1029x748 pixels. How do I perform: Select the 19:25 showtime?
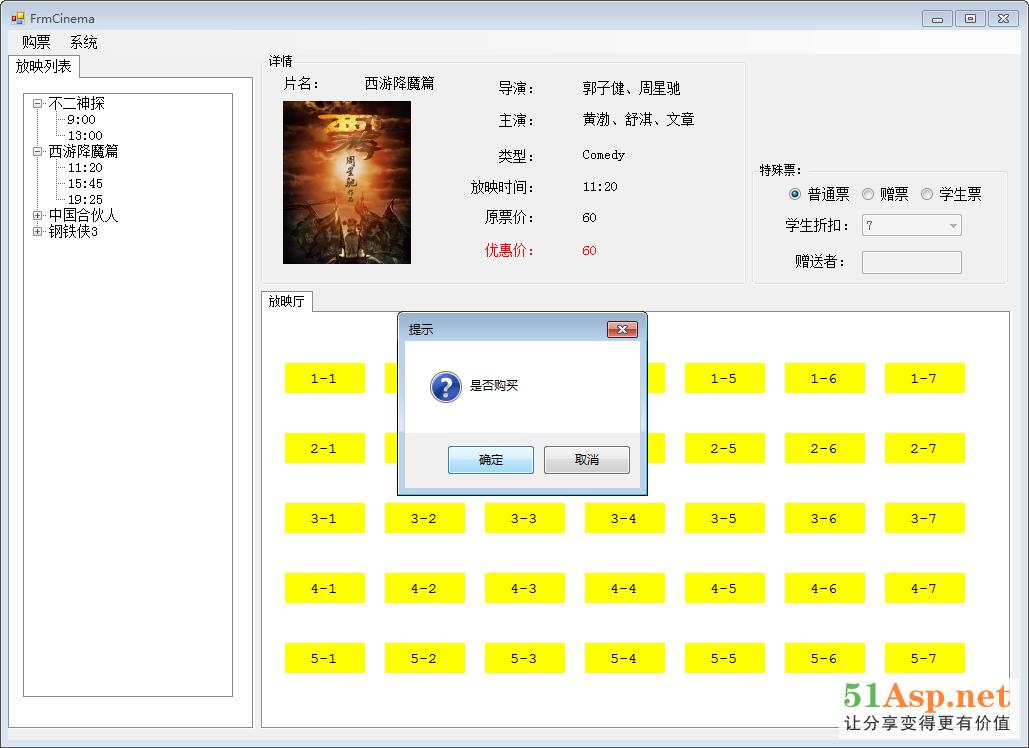[x=85, y=199]
